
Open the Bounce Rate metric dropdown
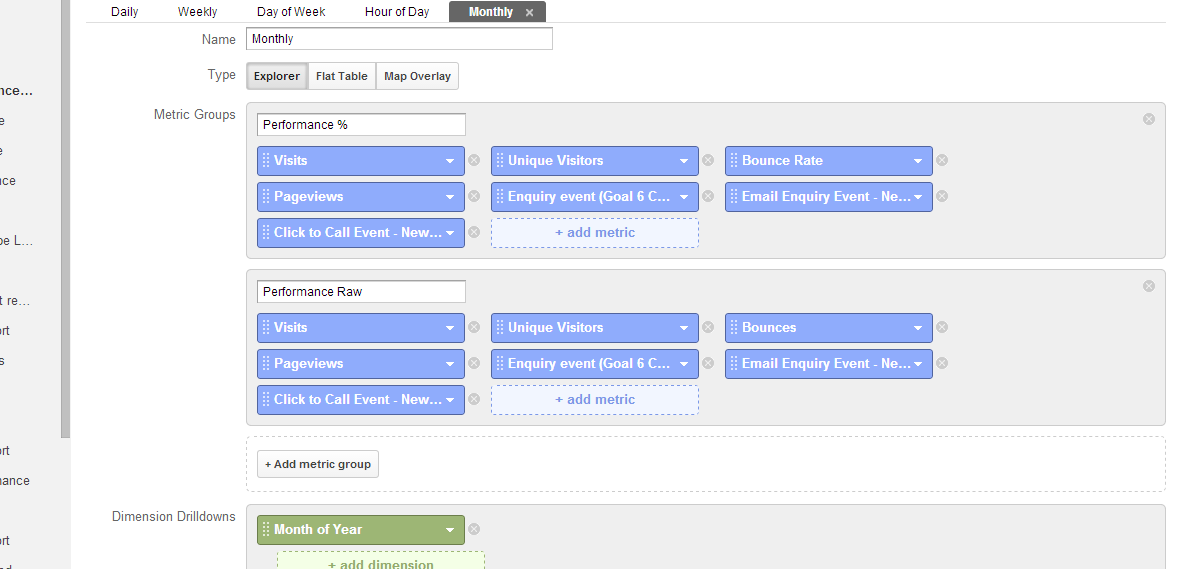(x=918, y=160)
